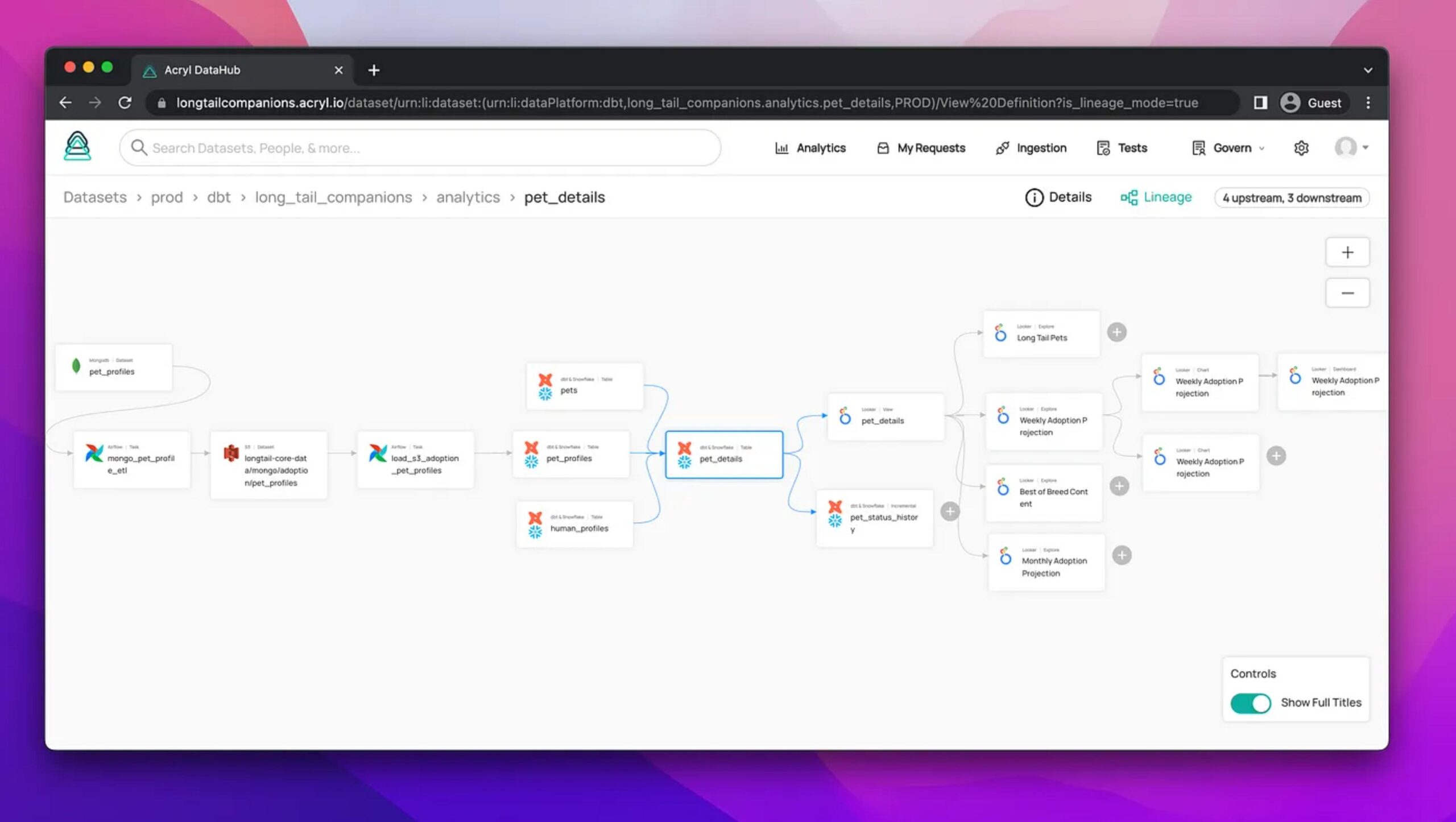Select the upper Weekly Adoption Projection chart node

(x=1200, y=382)
